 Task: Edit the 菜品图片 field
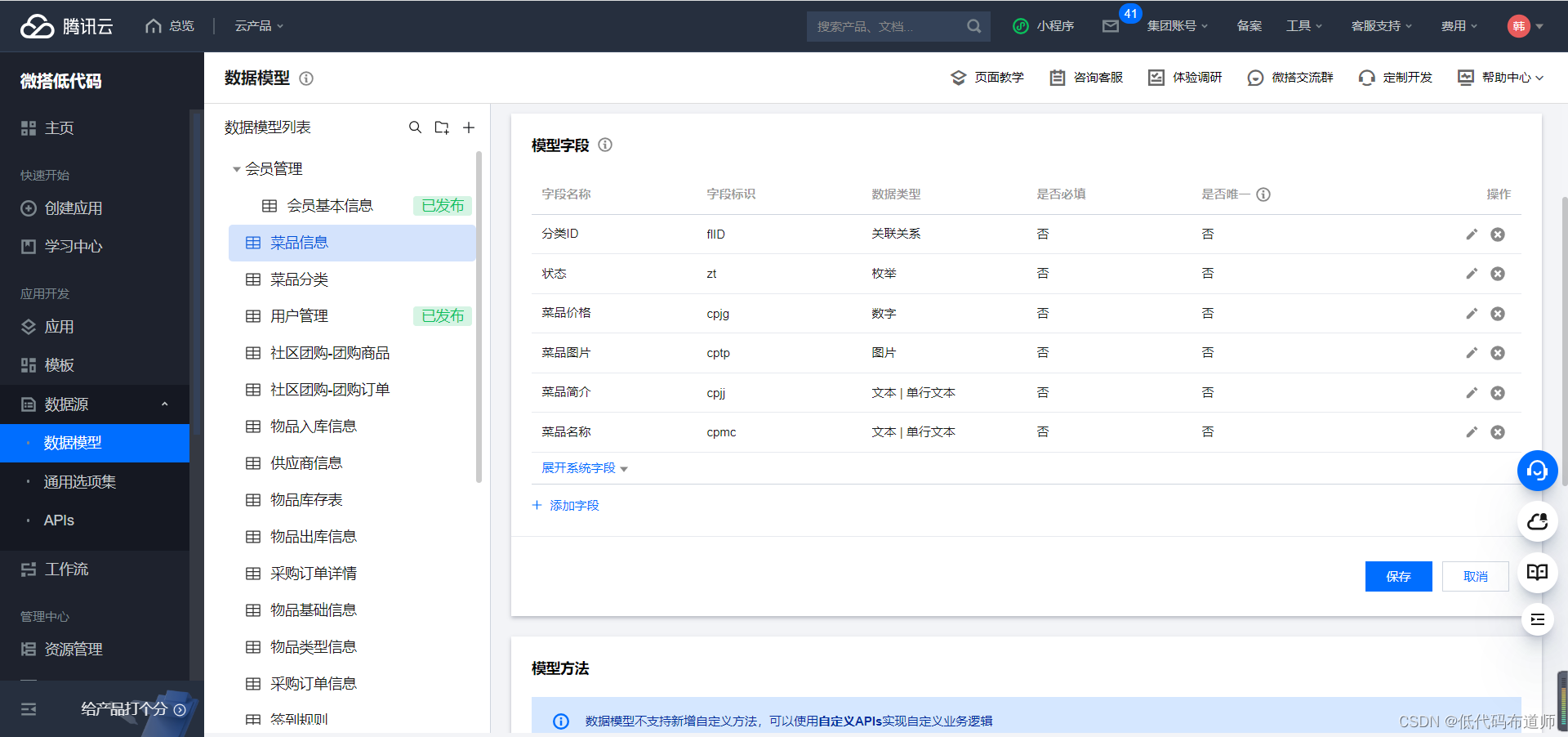coord(1472,353)
